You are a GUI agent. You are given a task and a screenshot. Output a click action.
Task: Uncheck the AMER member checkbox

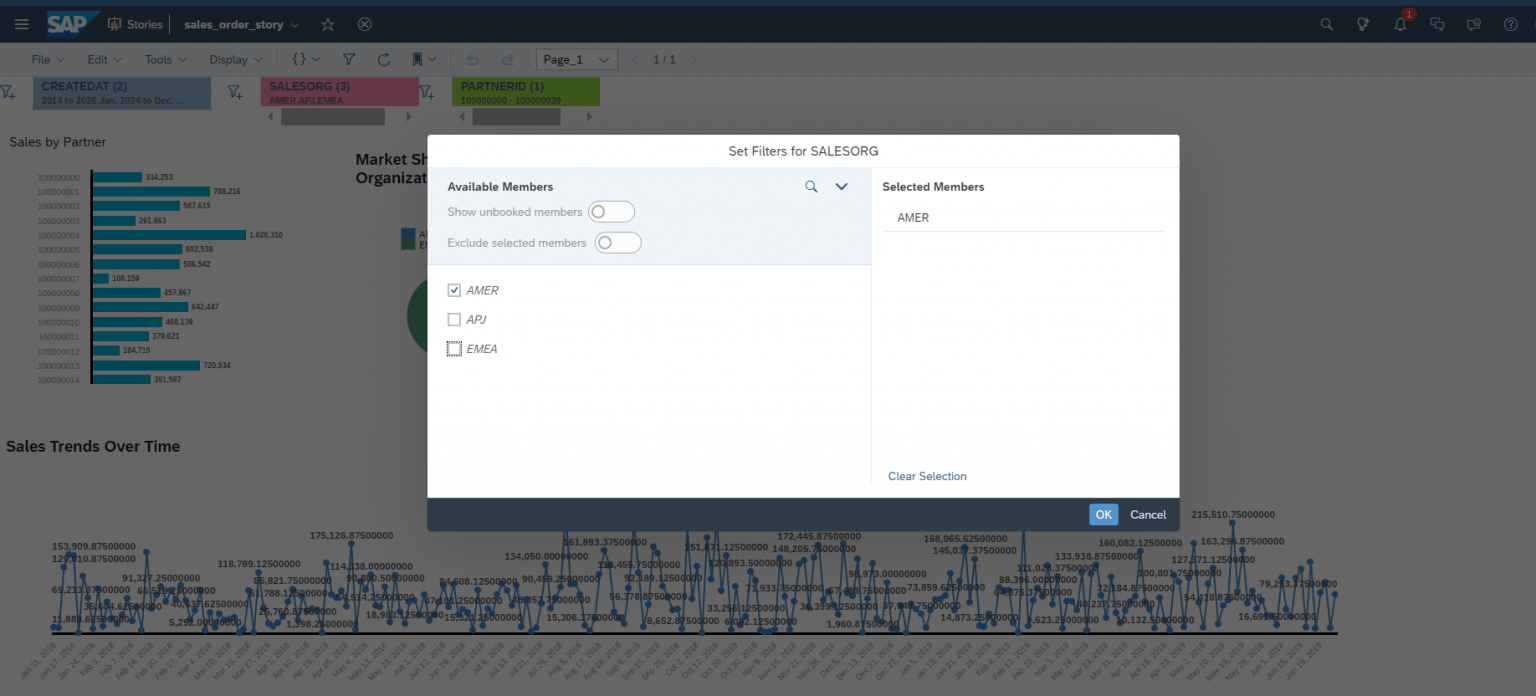455,290
